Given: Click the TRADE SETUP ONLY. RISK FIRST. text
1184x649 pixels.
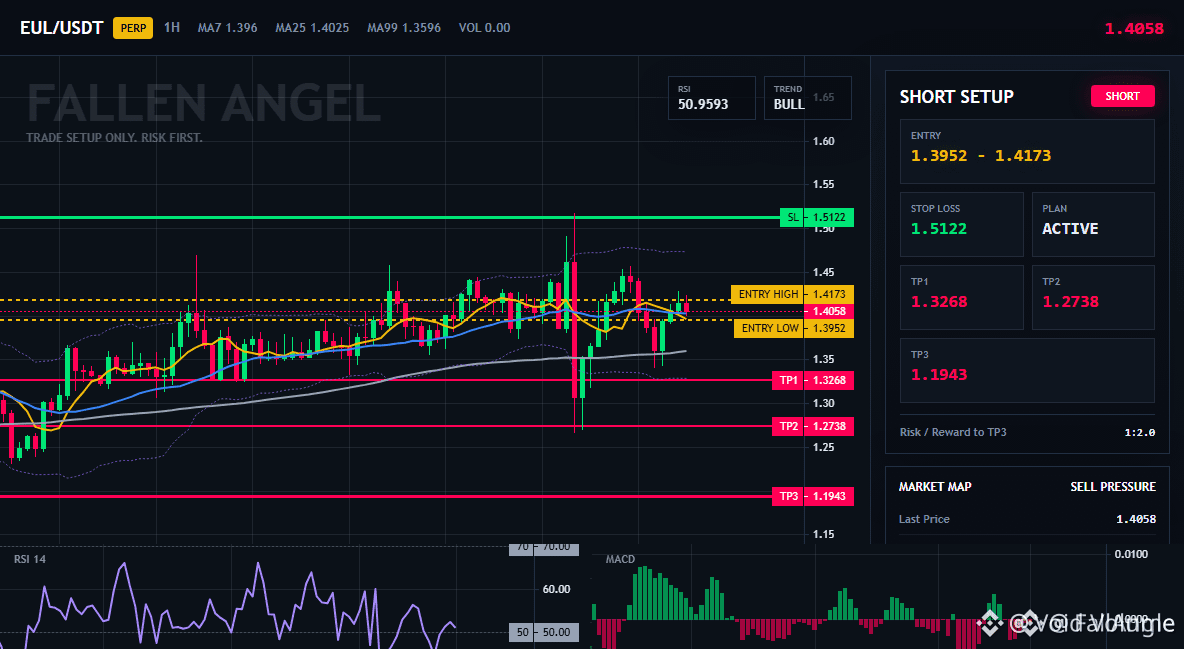Looking at the screenshot, I should 114,138.
